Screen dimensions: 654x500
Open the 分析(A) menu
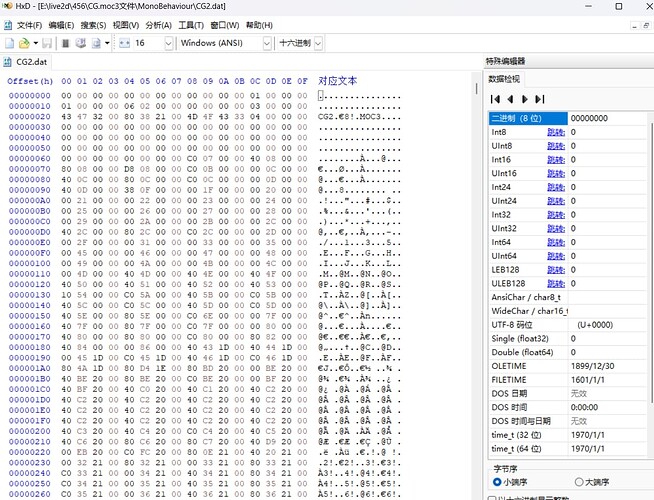point(158,25)
